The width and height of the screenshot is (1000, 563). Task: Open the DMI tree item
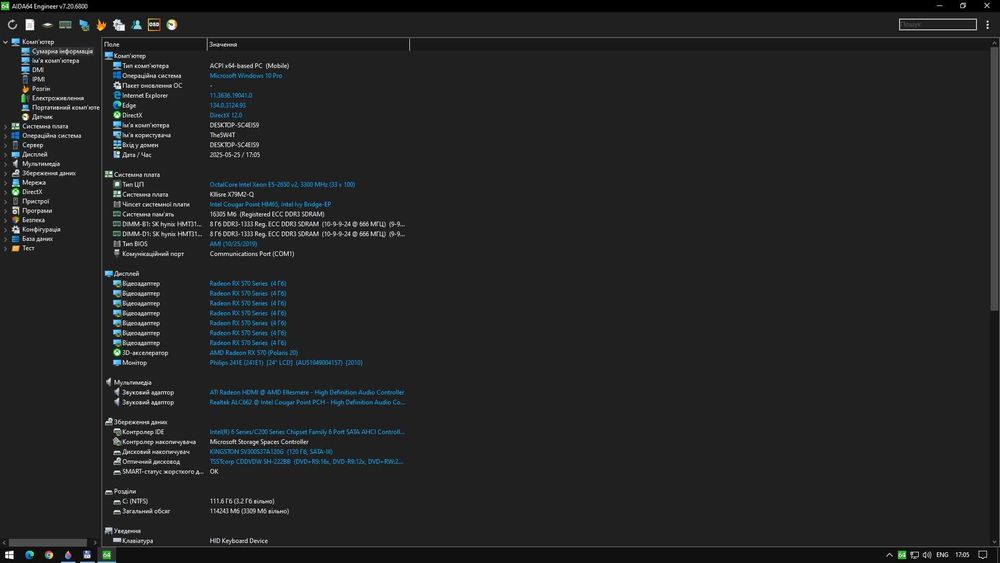[x=38, y=70]
